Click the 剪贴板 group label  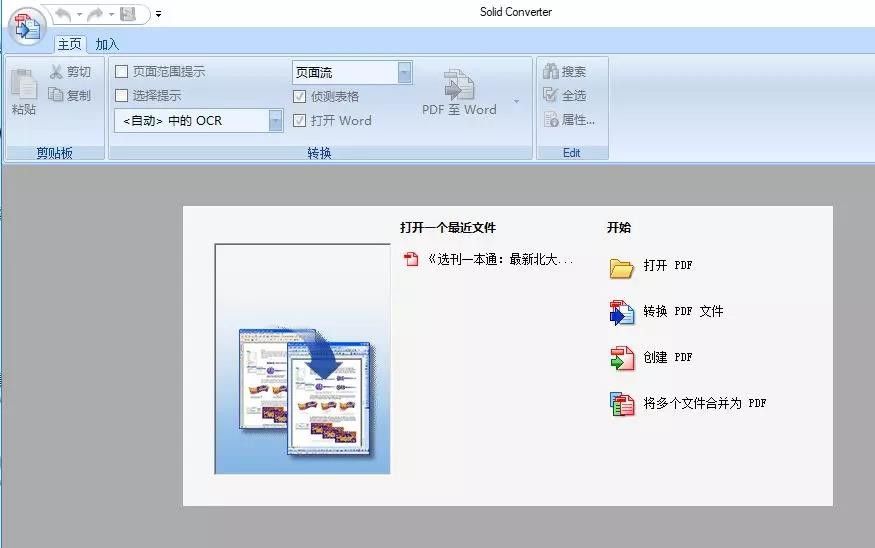[x=55, y=153]
